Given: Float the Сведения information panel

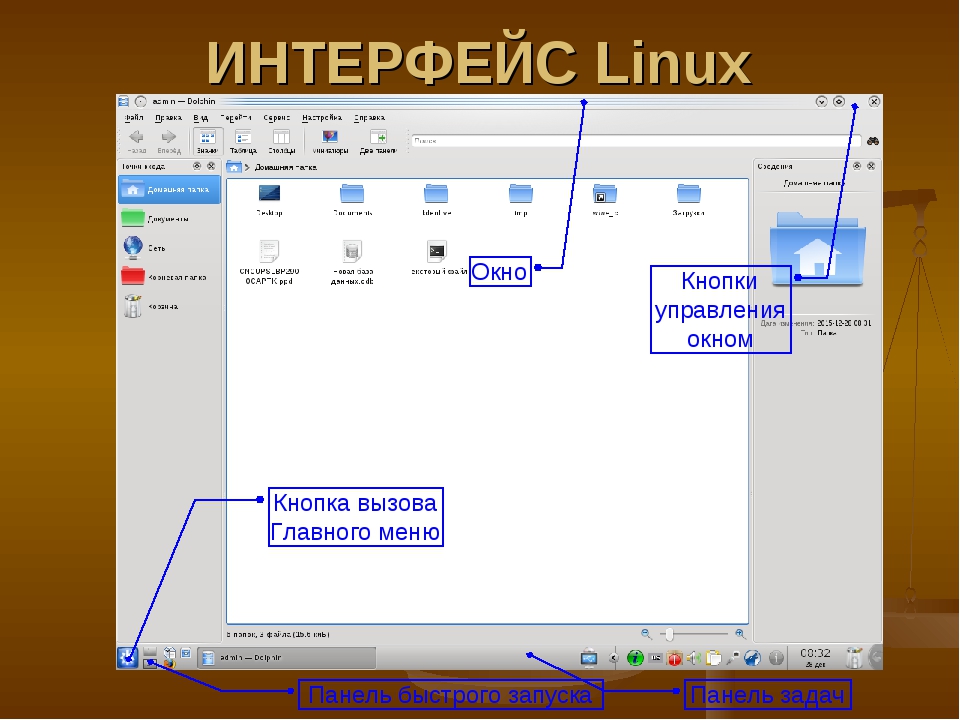Looking at the screenshot, I should pyautogui.click(x=857, y=166).
